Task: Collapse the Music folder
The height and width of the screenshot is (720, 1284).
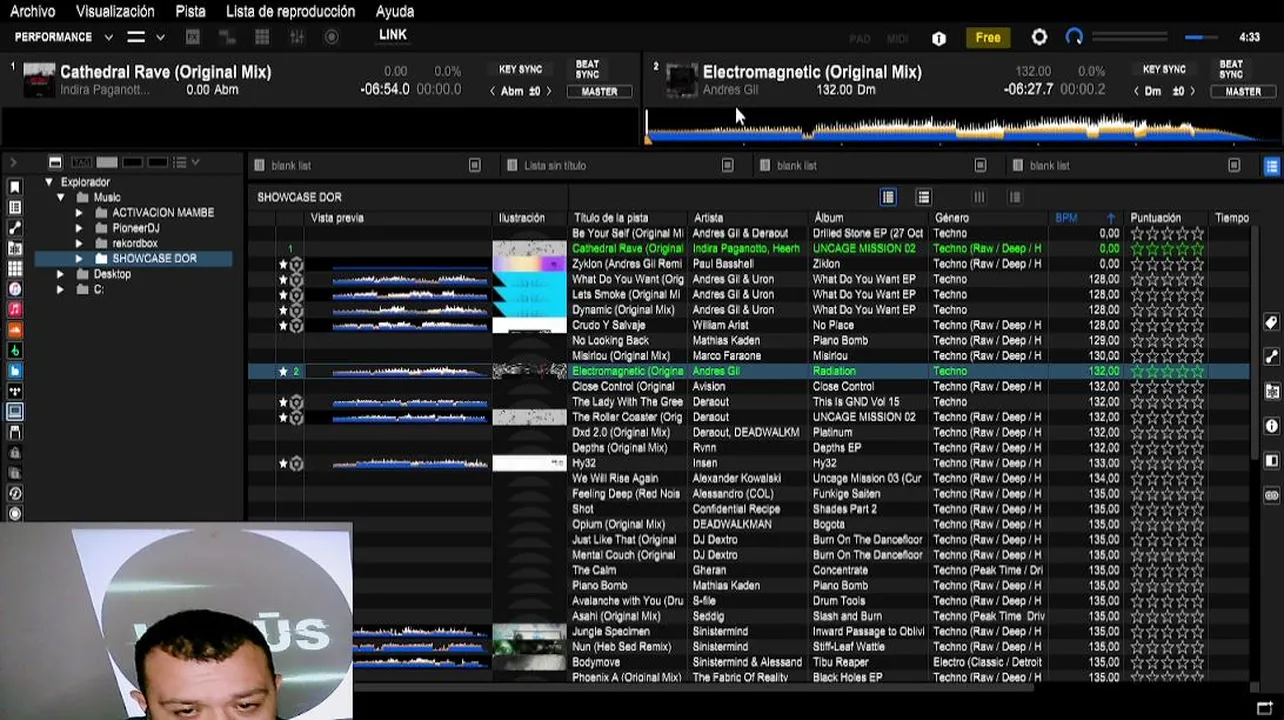Action: tap(60, 198)
